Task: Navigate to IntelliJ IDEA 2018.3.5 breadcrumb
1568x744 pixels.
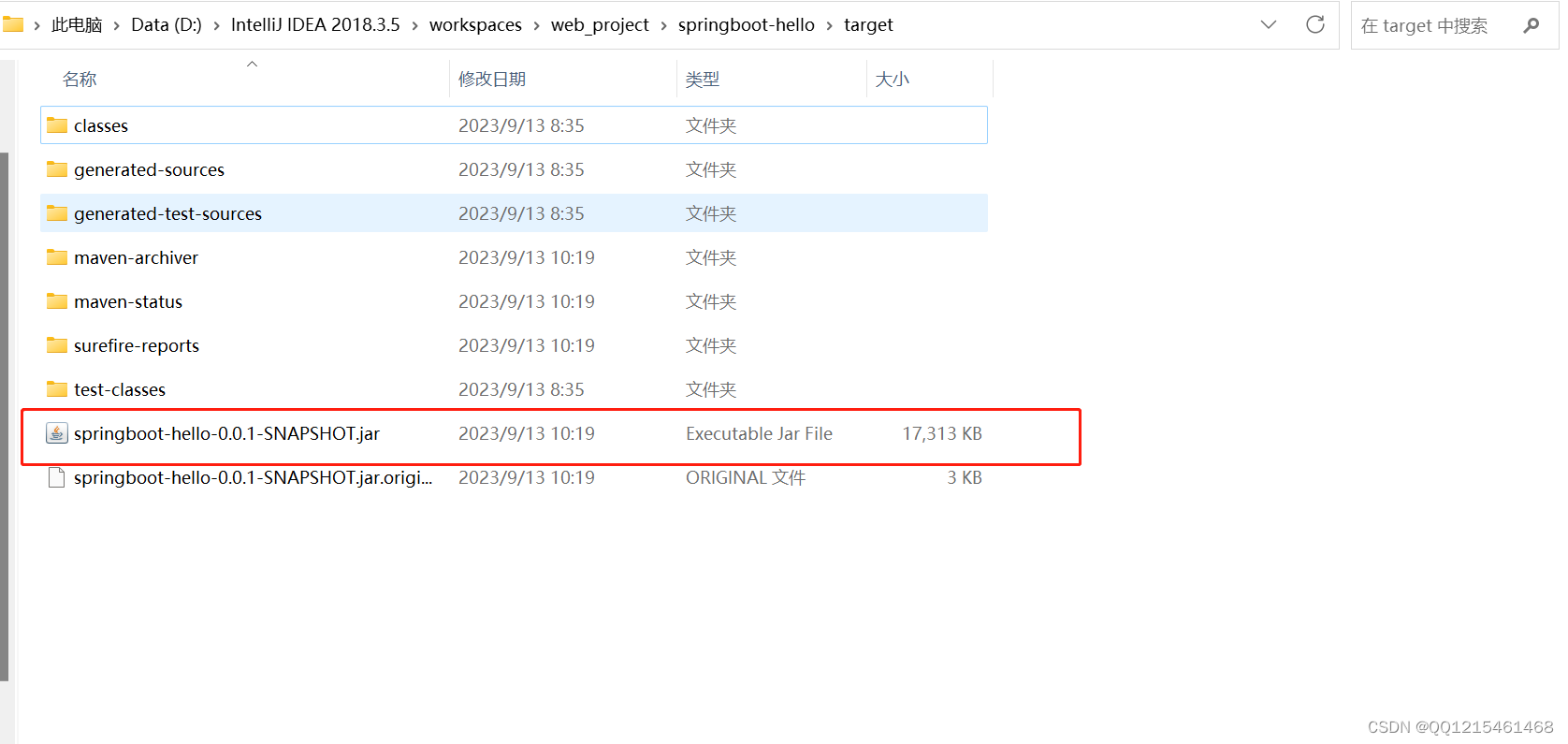Action: tap(315, 25)
